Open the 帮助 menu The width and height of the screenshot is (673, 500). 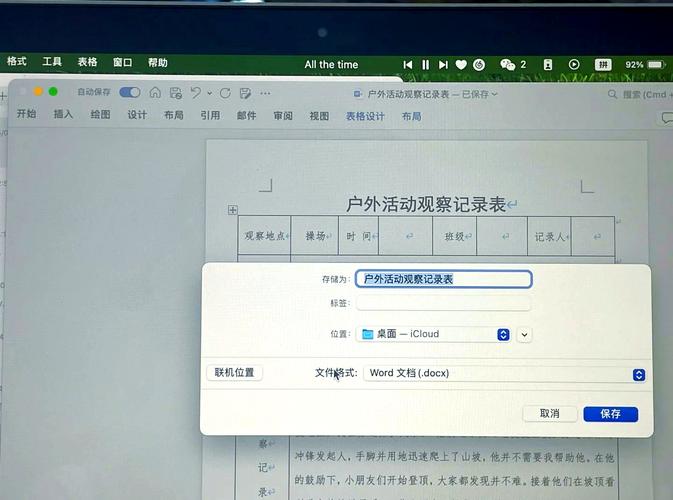(158, 63)
